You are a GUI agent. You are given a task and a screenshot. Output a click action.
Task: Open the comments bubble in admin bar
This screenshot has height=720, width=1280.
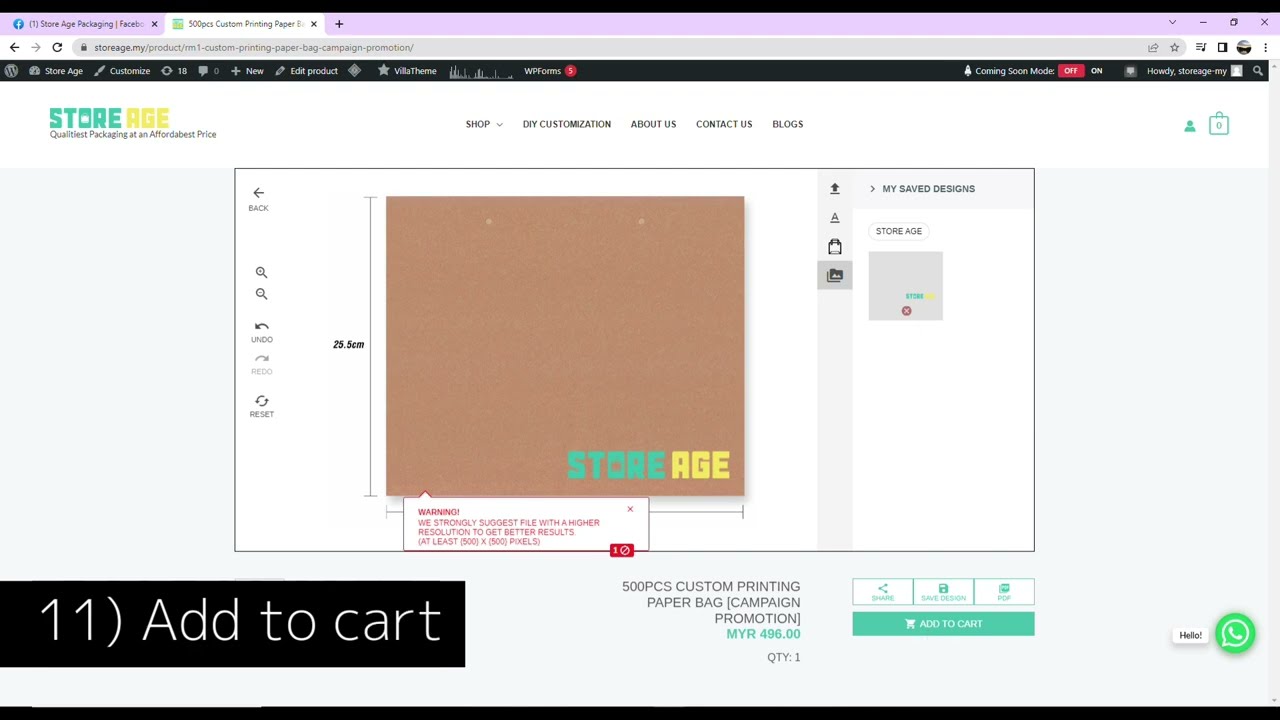208,71
